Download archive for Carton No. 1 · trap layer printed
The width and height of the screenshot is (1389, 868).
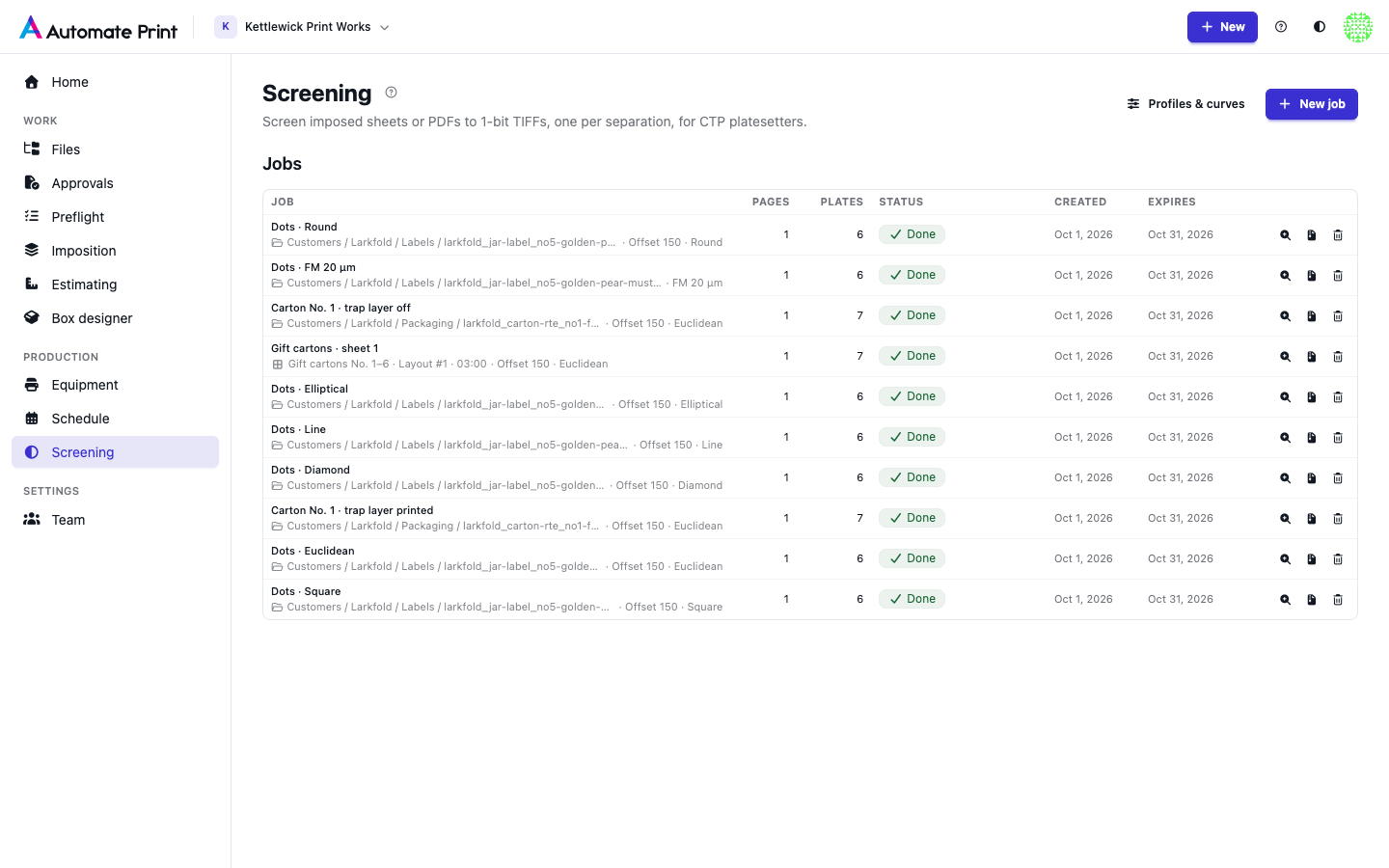coord(1312,519)
